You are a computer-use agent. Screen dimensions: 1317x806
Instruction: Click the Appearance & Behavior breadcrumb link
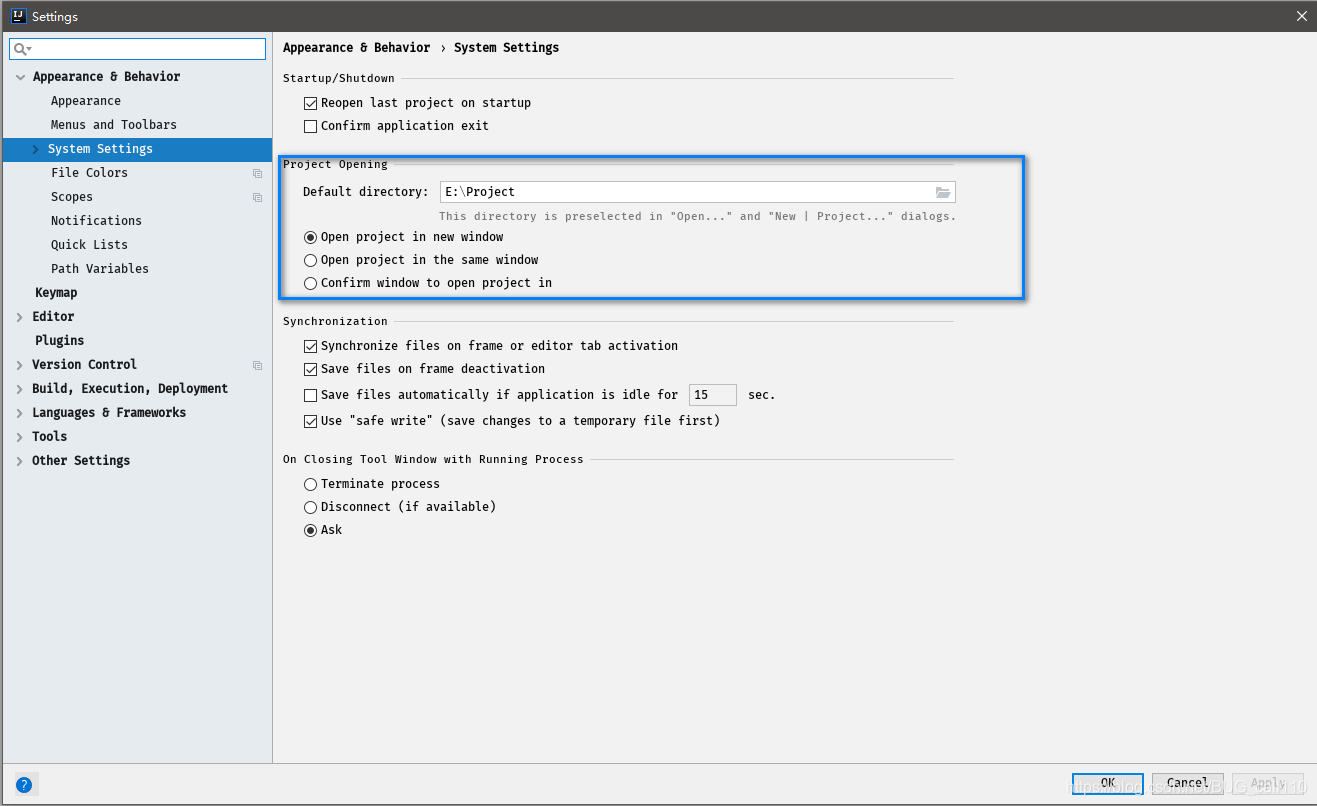(356, 47)
